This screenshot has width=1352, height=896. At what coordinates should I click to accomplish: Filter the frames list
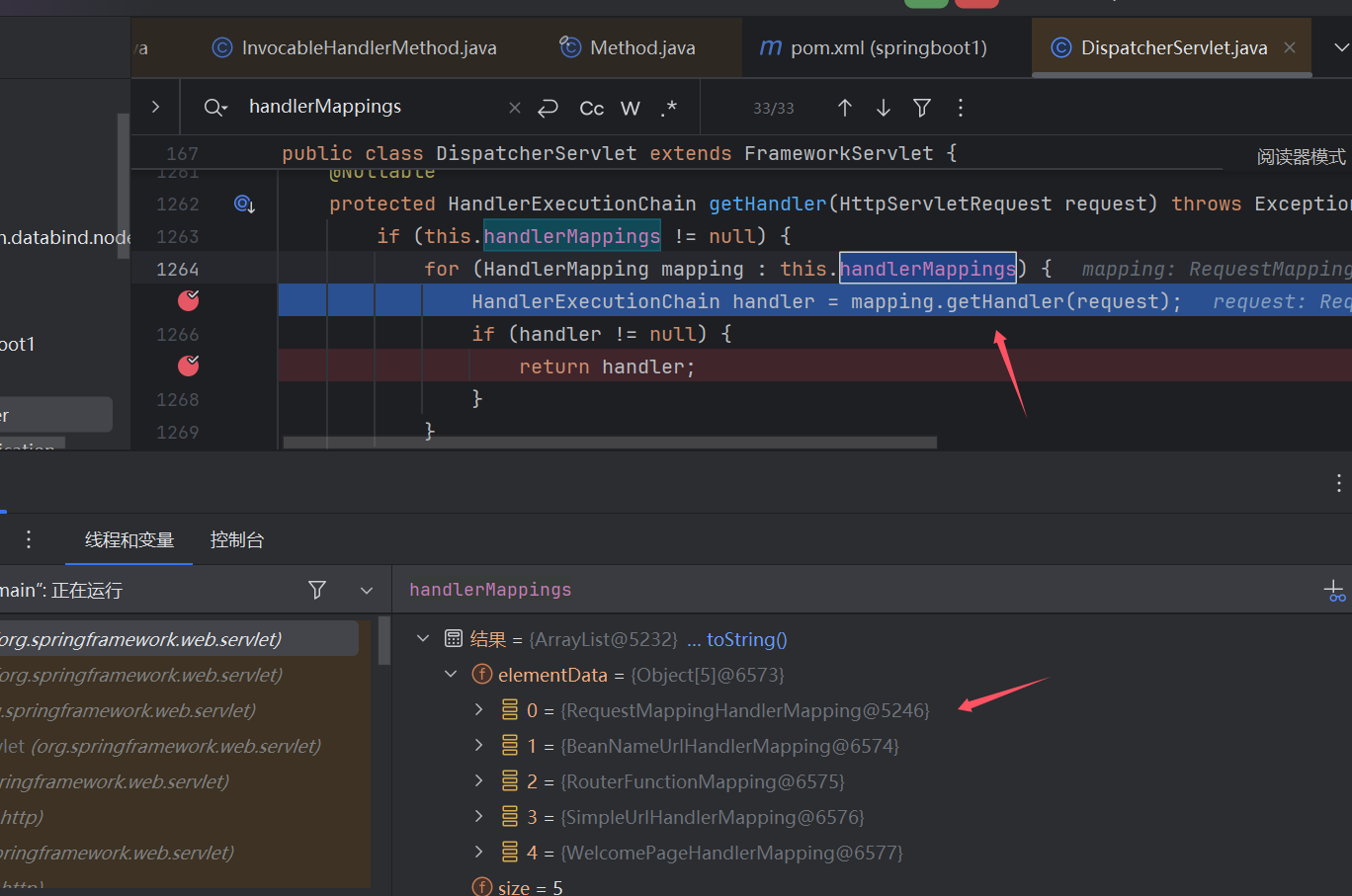(317, 590)
